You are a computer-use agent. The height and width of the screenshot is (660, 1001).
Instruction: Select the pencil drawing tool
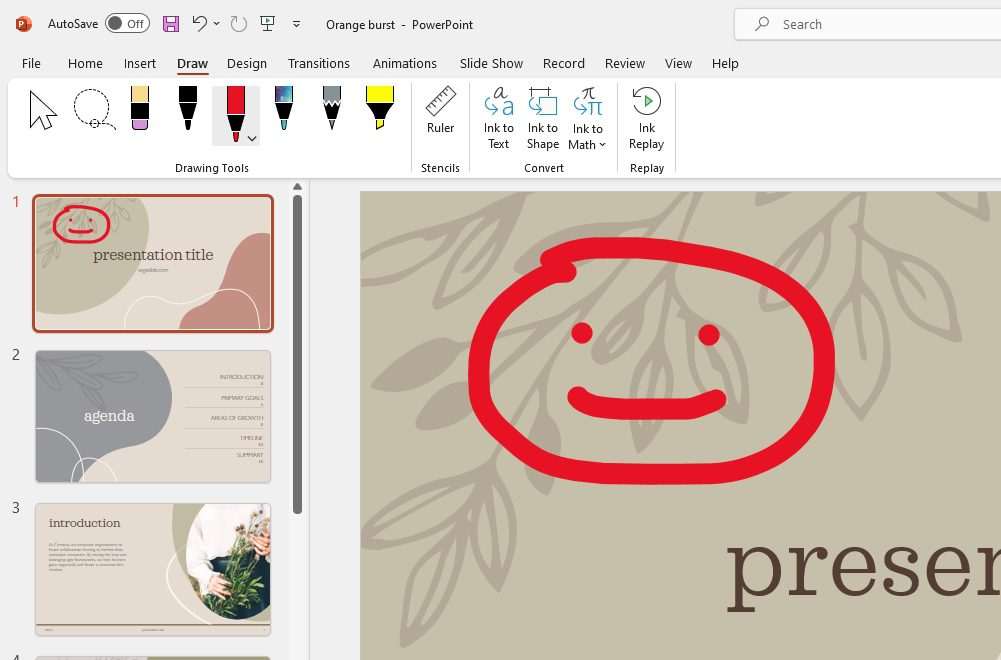[332, 108]
